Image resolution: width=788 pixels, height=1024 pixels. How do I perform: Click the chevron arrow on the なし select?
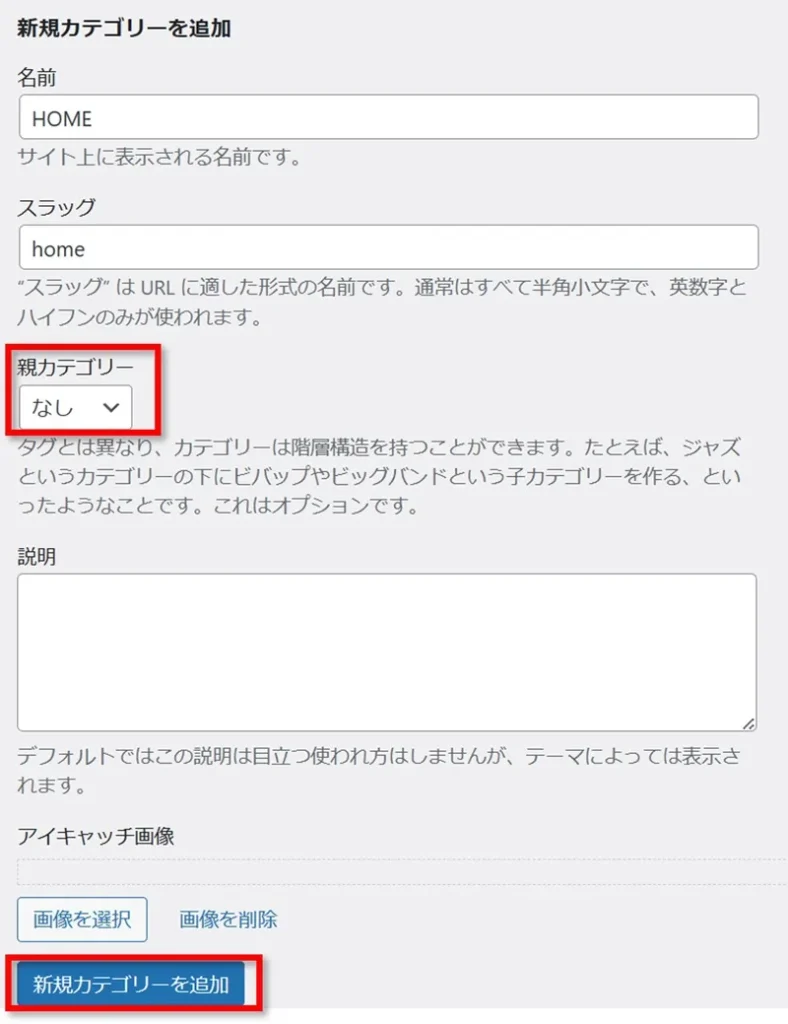(x=111, y=408)
